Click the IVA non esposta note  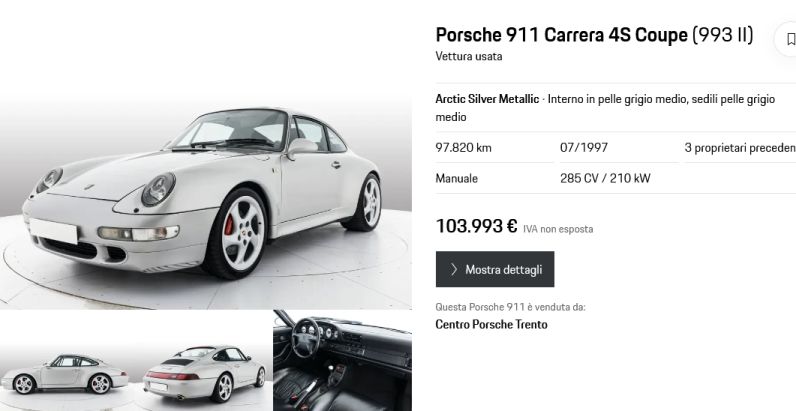click(558, 229)
